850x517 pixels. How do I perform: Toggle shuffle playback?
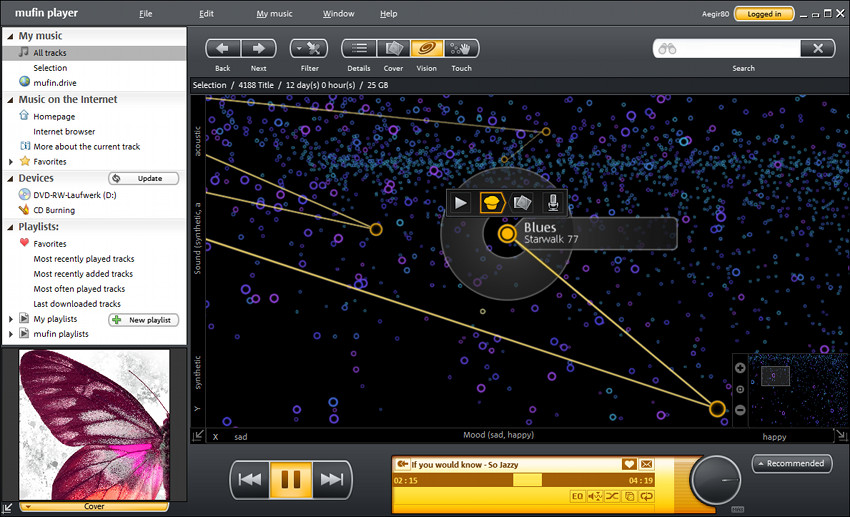click(612, 496)
